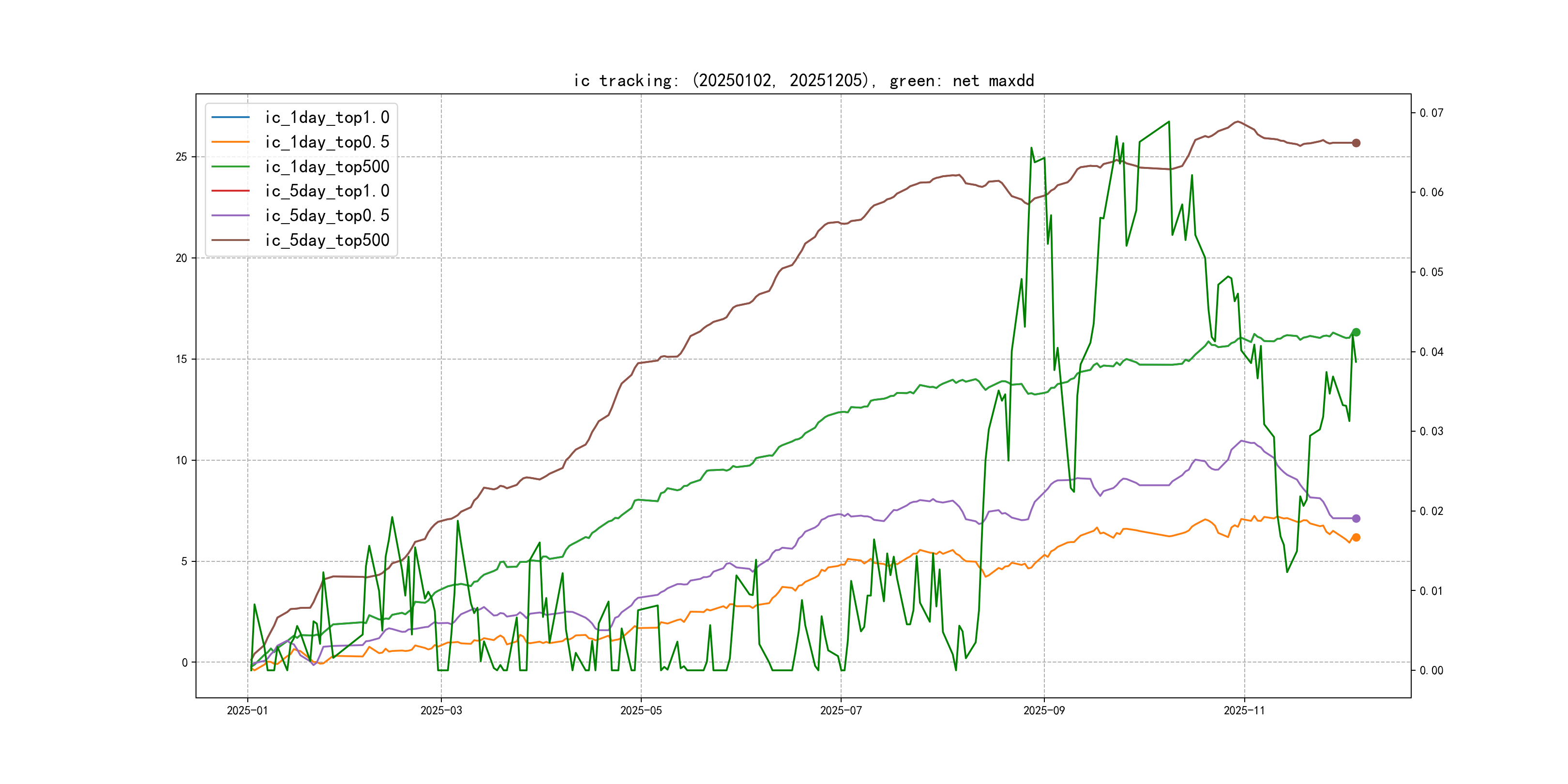1568x784 pixels.
Task: Click the 2025-07 x-axis tick label
Action: point(841,710)
